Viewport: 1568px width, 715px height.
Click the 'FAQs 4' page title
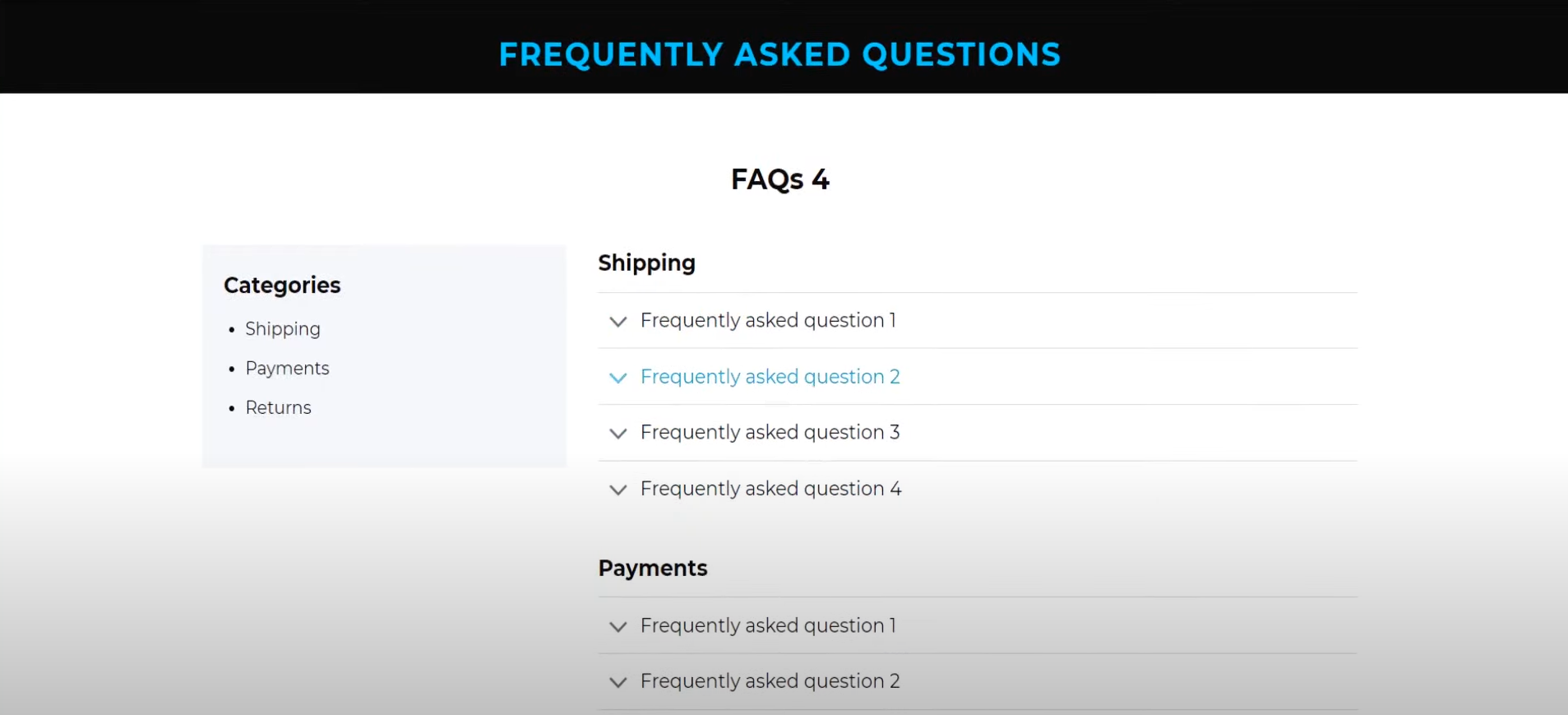click(x=780, y=179)
